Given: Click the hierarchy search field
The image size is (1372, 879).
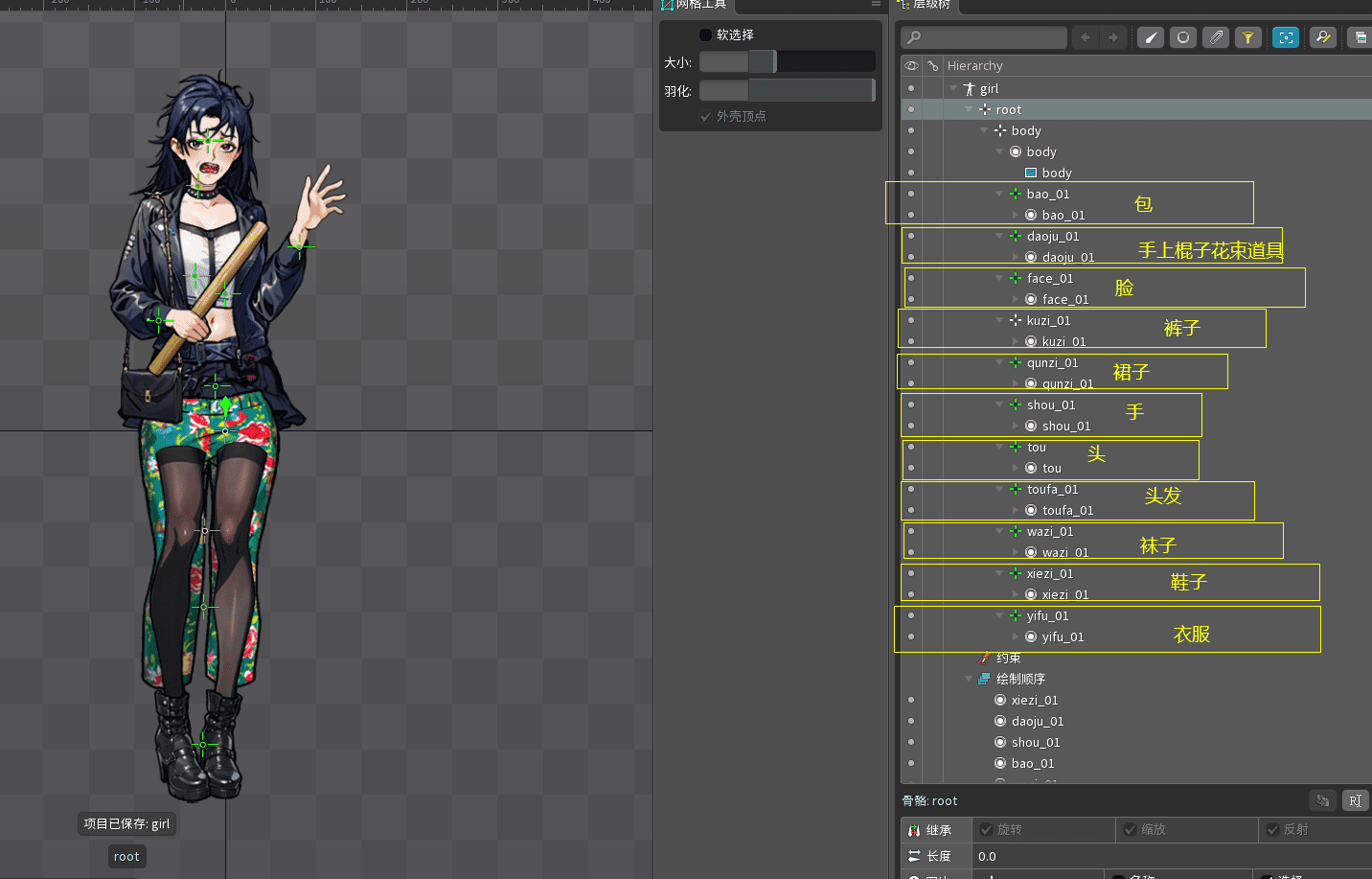Looking at the screenshot, I should click(x=984, y=37).
